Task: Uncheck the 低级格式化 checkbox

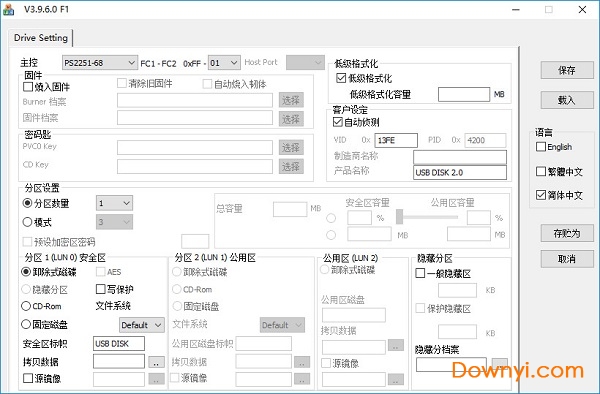Action: tap(341, 78)
